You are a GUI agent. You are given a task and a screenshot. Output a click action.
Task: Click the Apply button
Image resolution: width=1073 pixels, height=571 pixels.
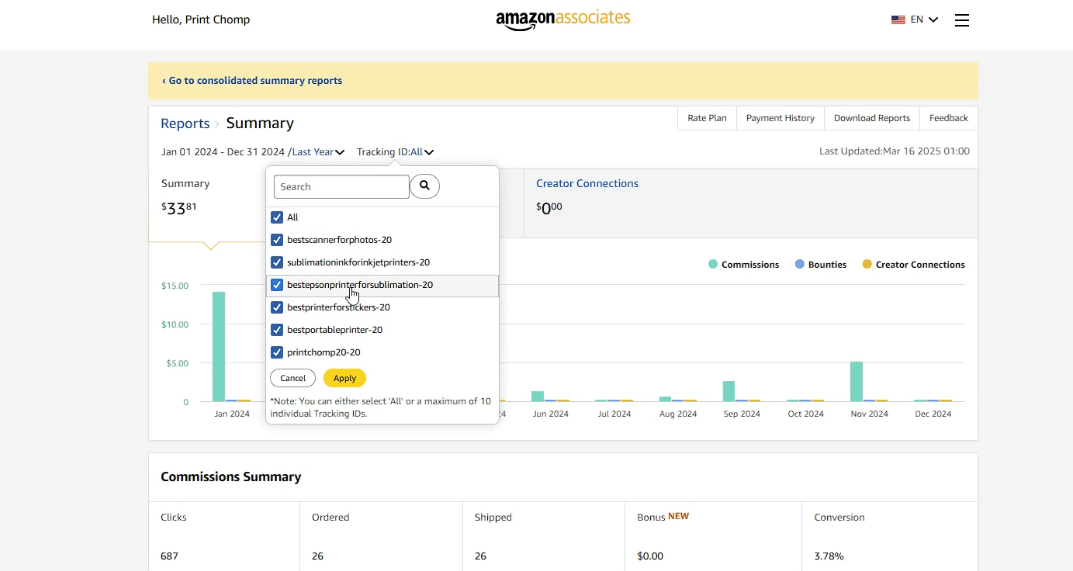click(344, 378)
